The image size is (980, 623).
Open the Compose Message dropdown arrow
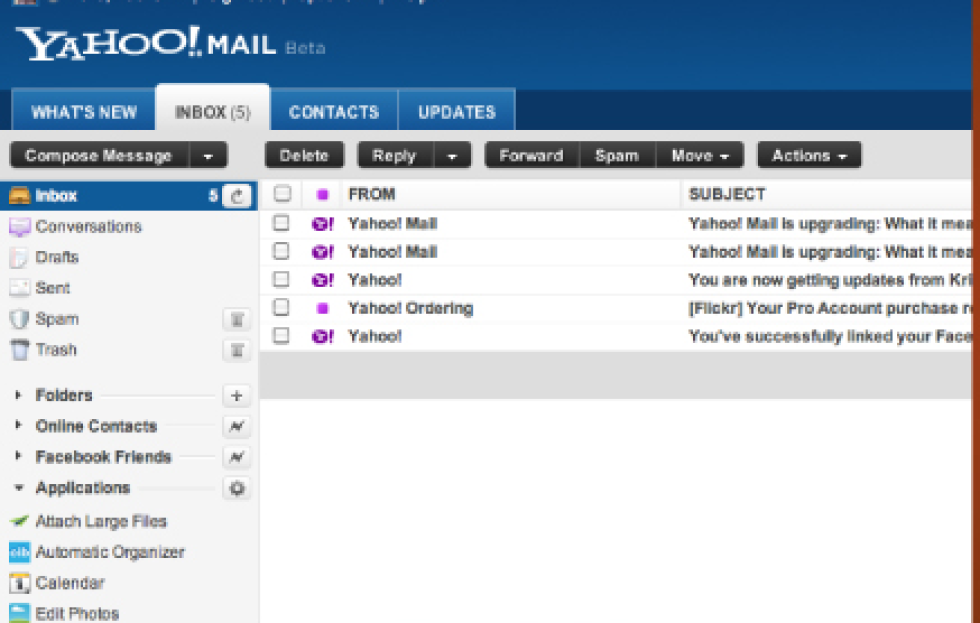[208, 156]
